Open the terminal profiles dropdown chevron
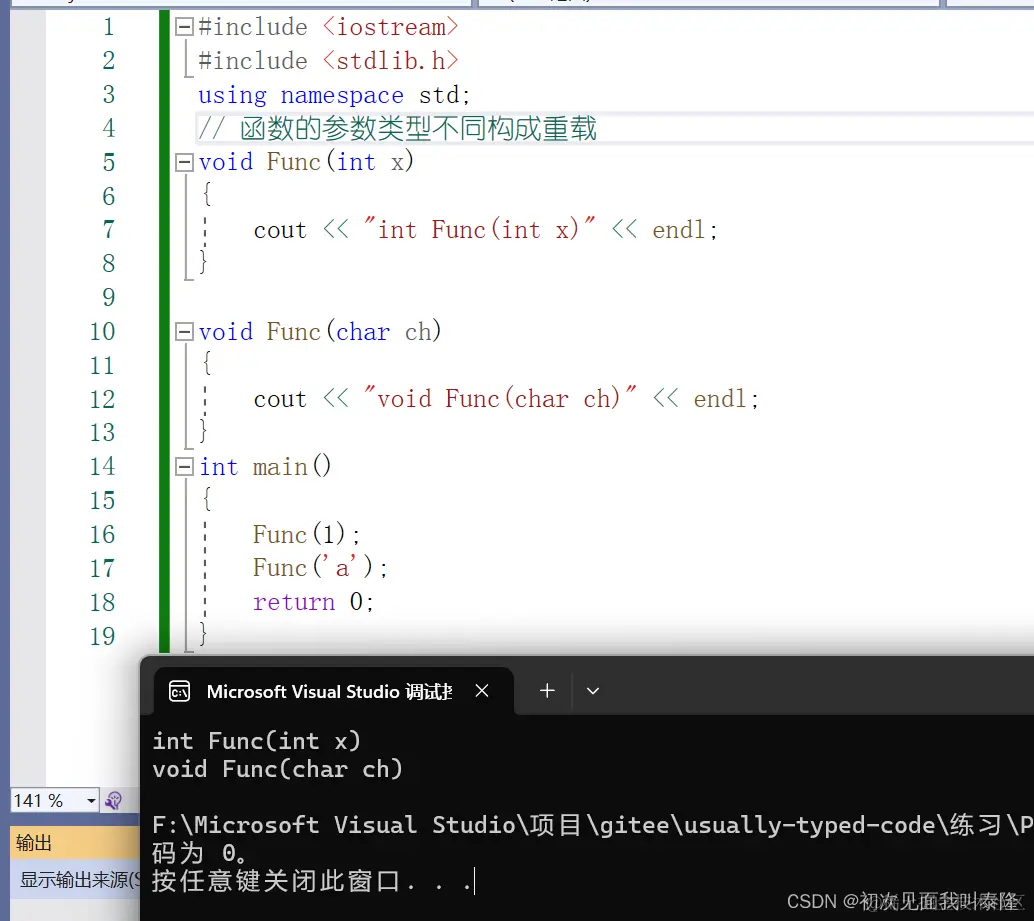Viewport: 1034px width, 921px height. pos(593,691)
